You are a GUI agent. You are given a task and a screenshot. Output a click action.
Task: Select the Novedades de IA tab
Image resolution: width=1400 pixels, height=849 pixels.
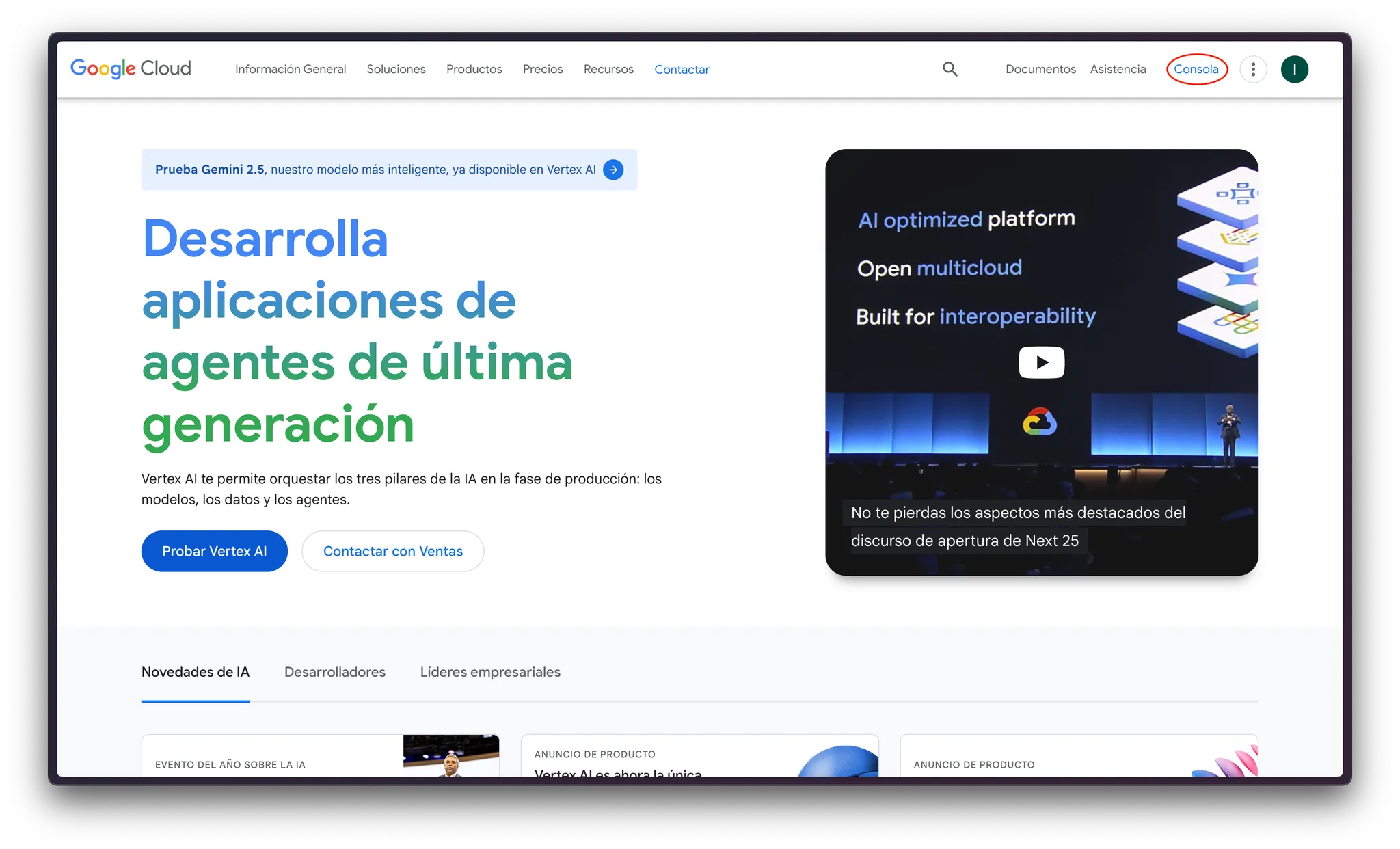pyautogui.click(x=196, y=672)
